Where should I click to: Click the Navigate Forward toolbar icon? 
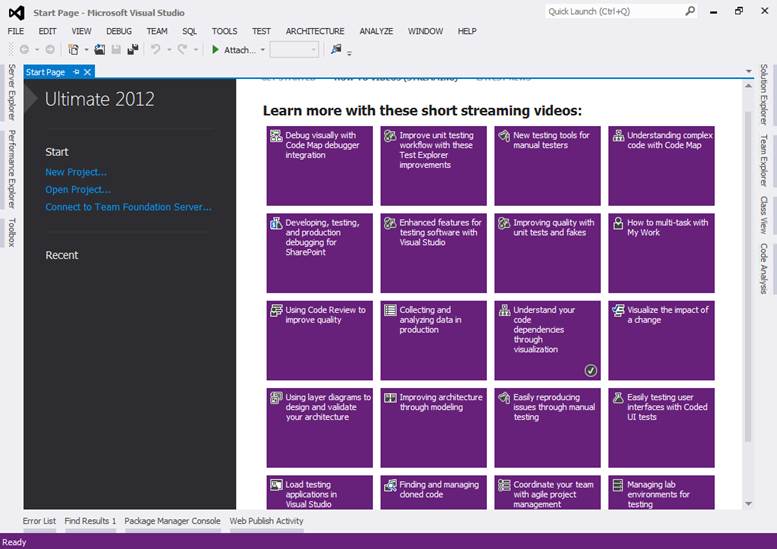click(50, 50)
